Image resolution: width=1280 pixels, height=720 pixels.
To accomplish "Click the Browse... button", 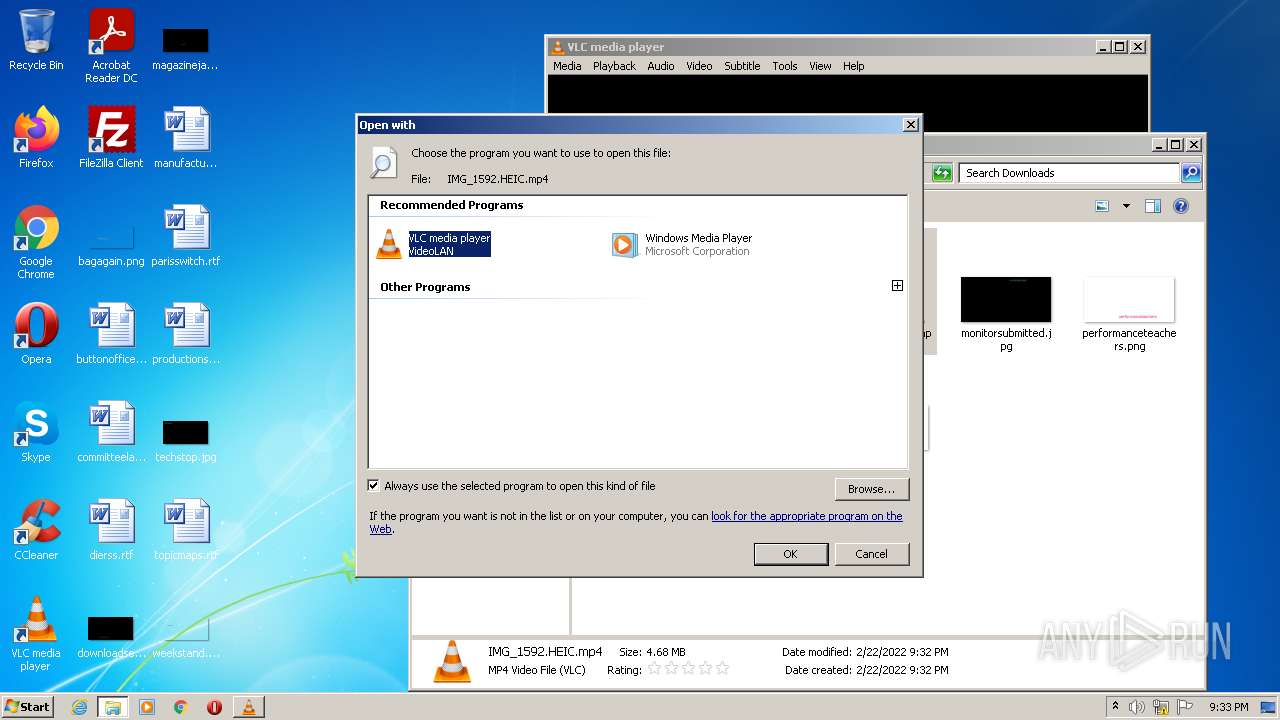I will (x=871, y=489).
